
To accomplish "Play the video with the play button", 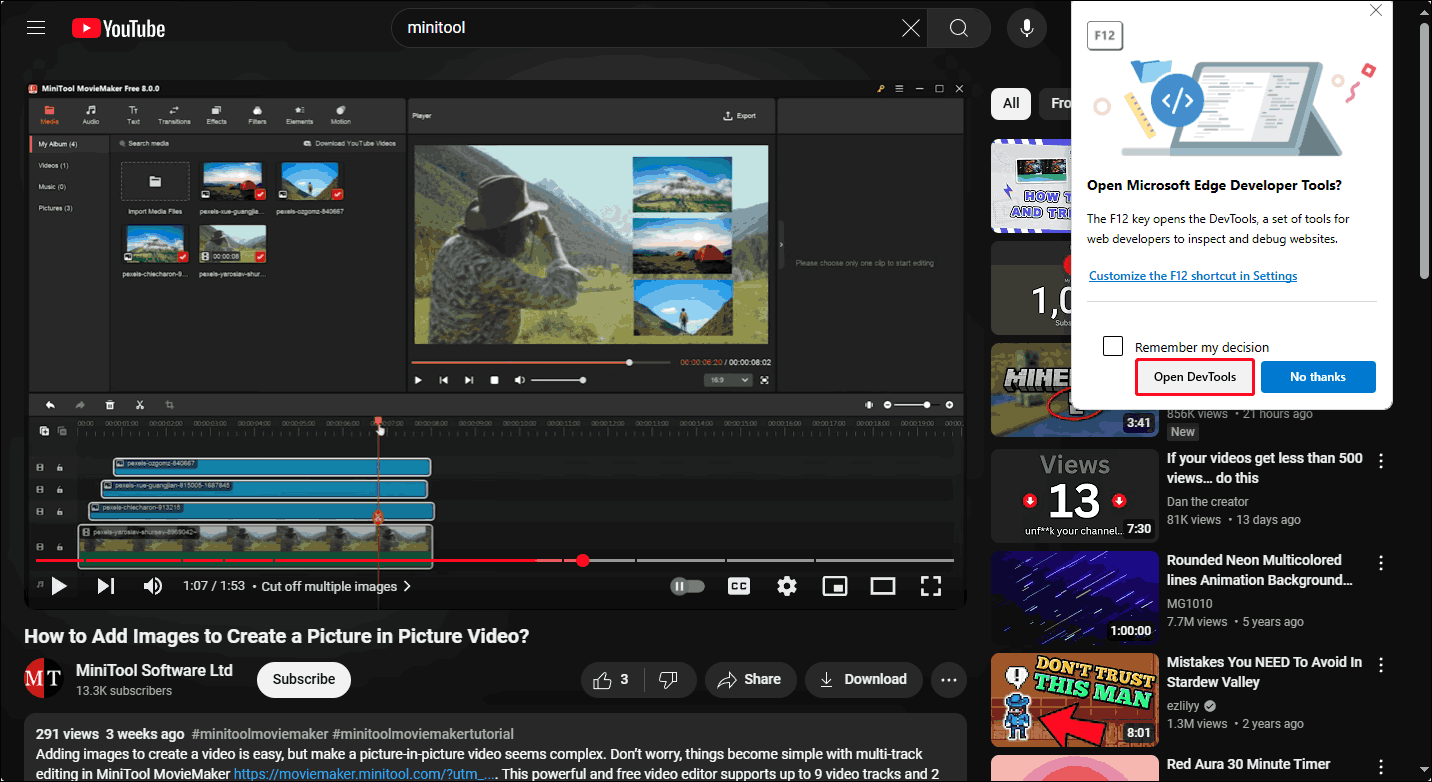I will (59, 586).
